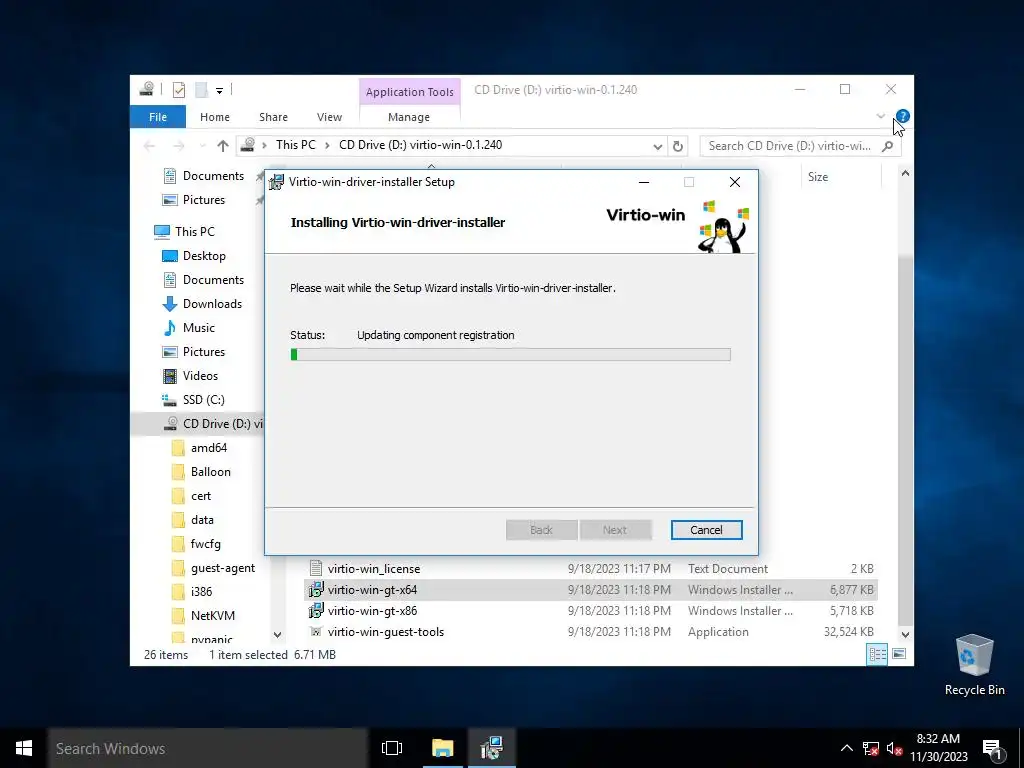Open the amd64 folder in tree

(x=208, y=448)
